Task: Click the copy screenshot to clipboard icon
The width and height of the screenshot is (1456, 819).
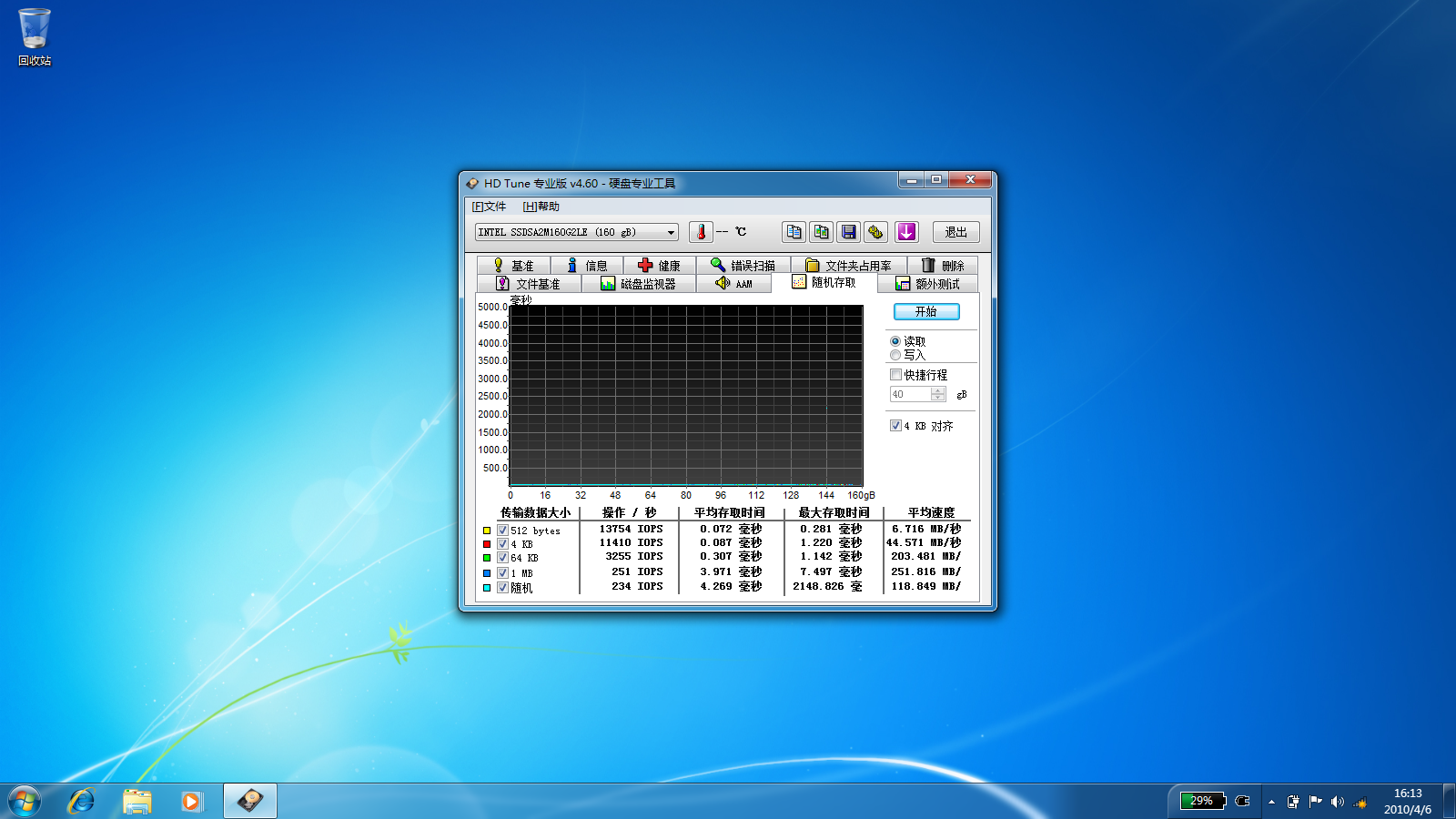Action: pyautogui.click(x=821, y=232)
